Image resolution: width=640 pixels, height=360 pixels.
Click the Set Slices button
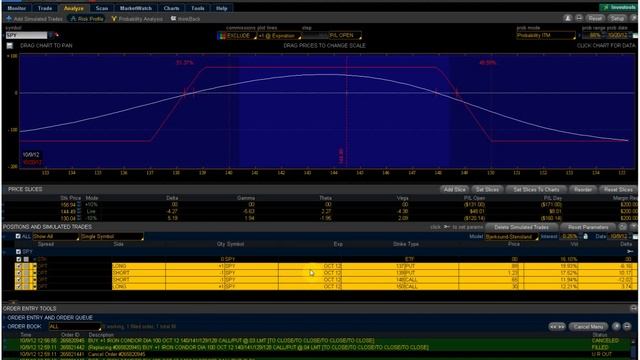[487, 189]
